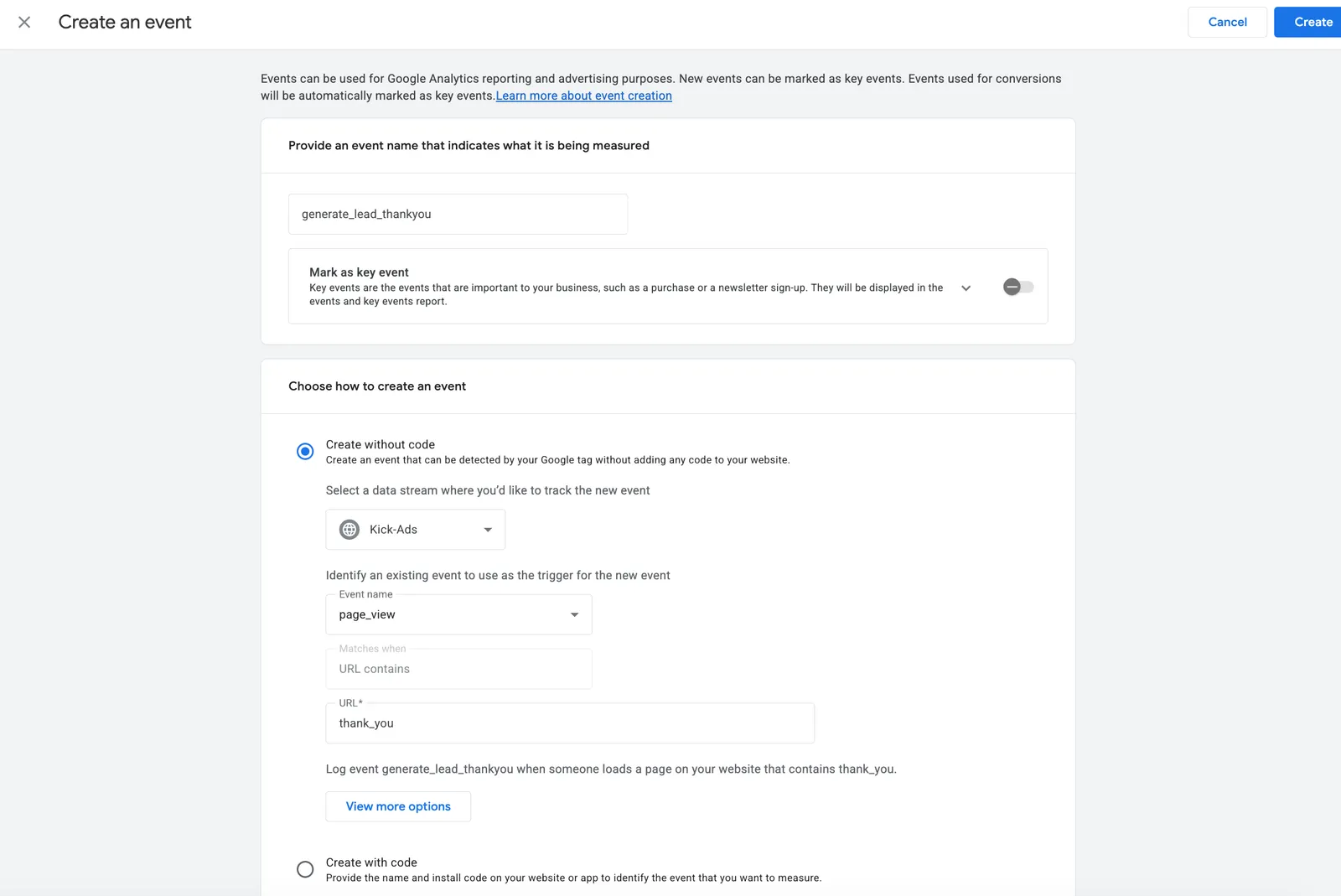Click the Mark as key event heading
Viewport: 1341px width, 896px height.
pyautogui.click(x=359, y=272)
